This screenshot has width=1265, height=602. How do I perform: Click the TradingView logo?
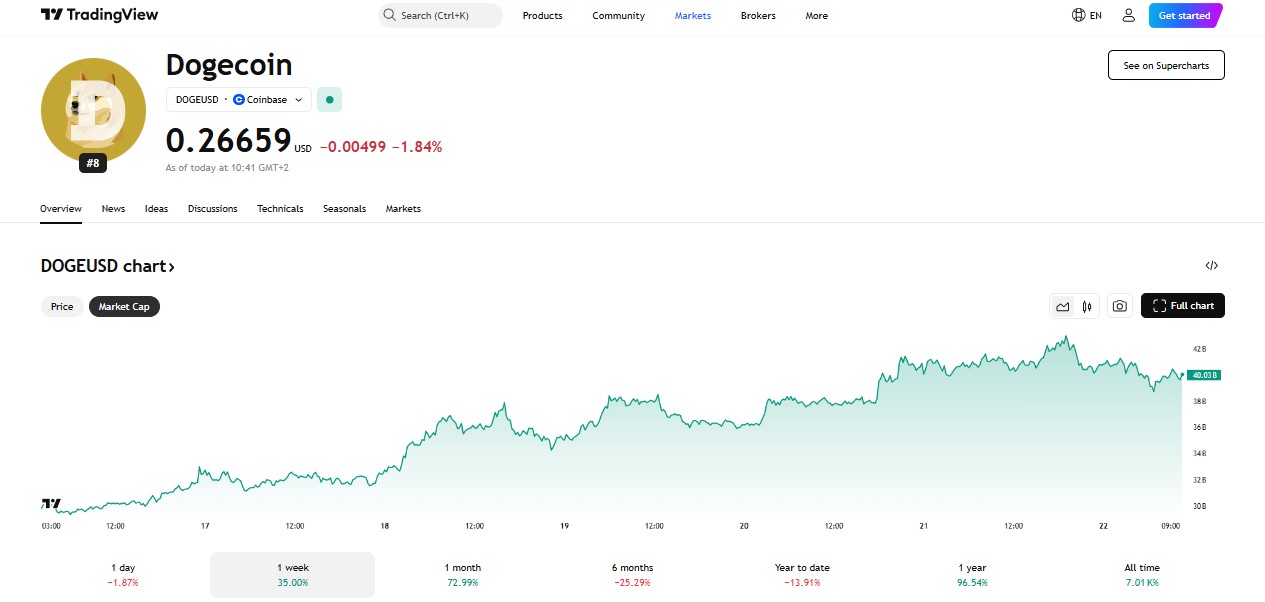tap(99, 15)
